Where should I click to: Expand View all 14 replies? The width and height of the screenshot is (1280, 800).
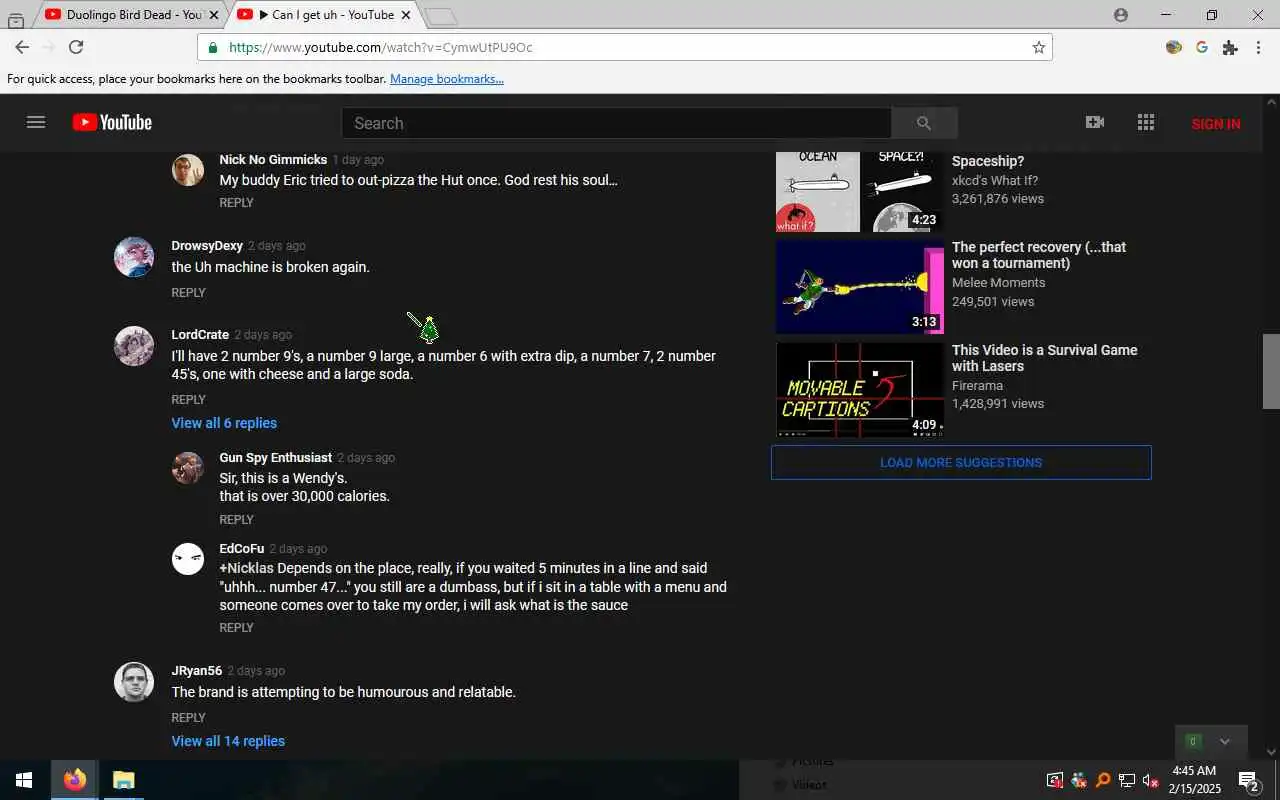coord(228,741)
